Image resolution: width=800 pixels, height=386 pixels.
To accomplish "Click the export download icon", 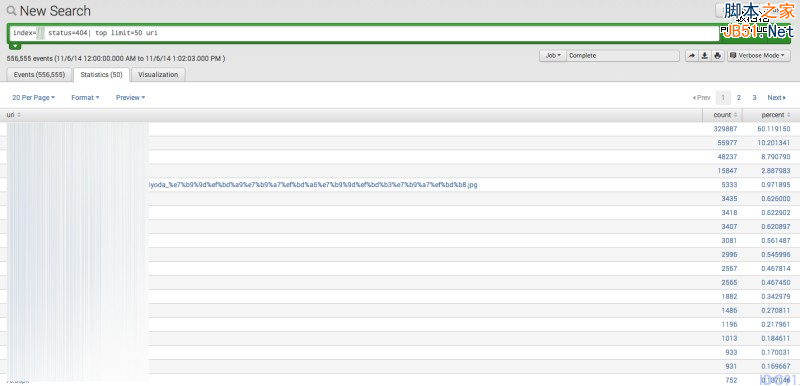I will (x=705, y=56).
